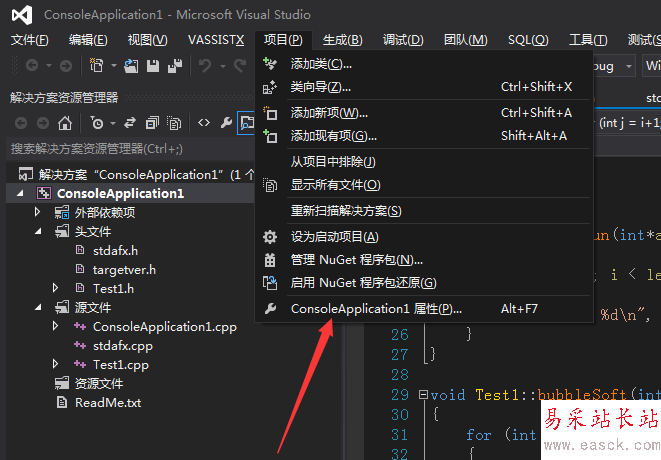661x460 pixels.
Task: Click the Solution Explorer Home icon
Action: 64,123
